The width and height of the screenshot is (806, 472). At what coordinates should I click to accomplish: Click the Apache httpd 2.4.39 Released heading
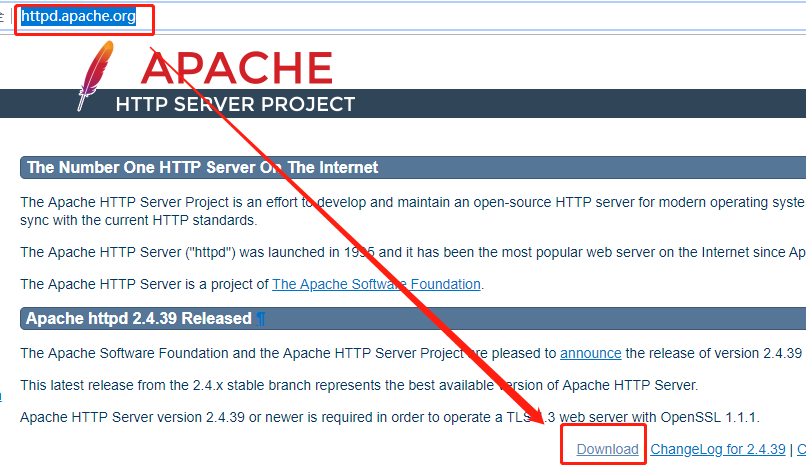138,319
